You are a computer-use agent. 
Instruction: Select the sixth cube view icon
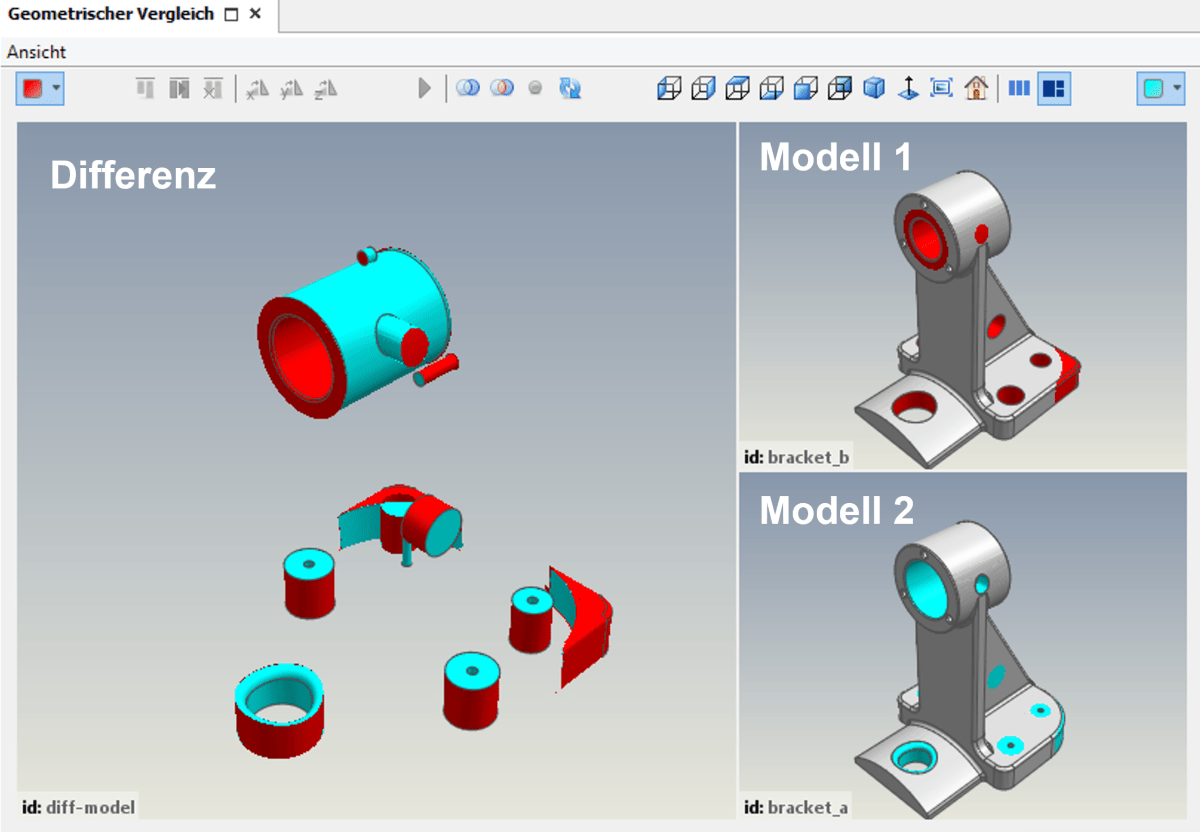point(840,89)
